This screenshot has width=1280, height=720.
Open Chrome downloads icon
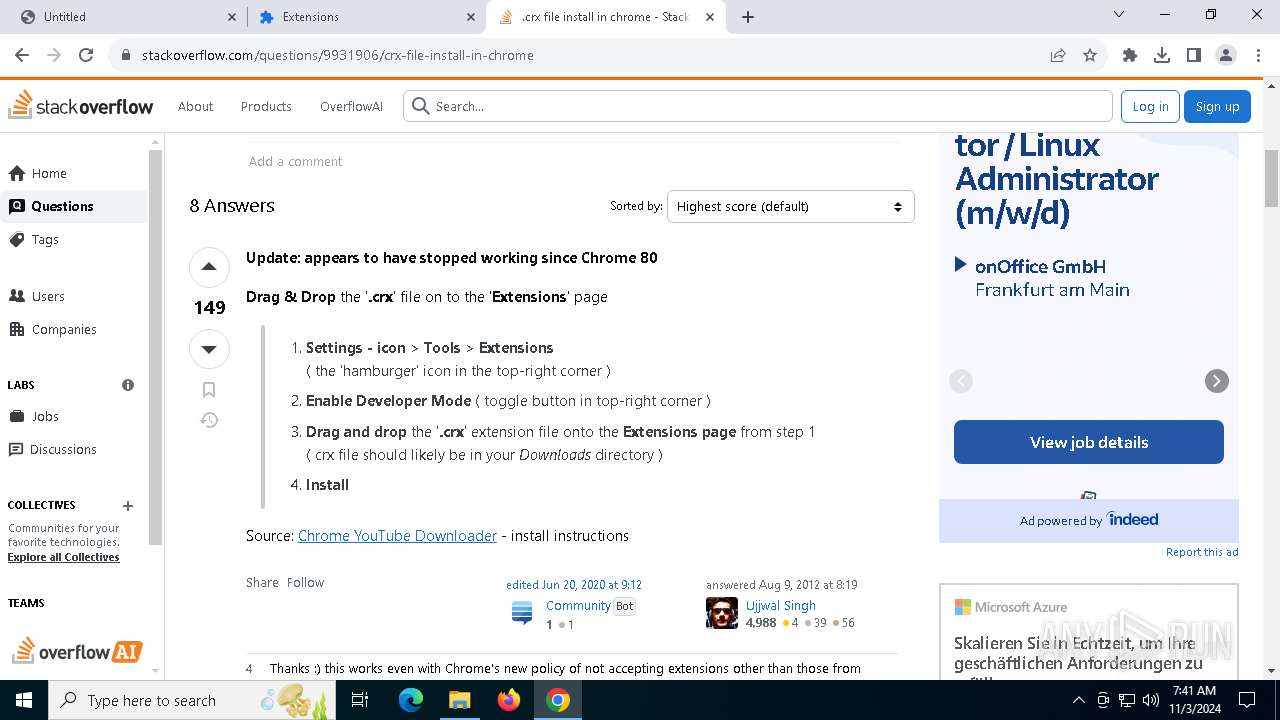1162,55
